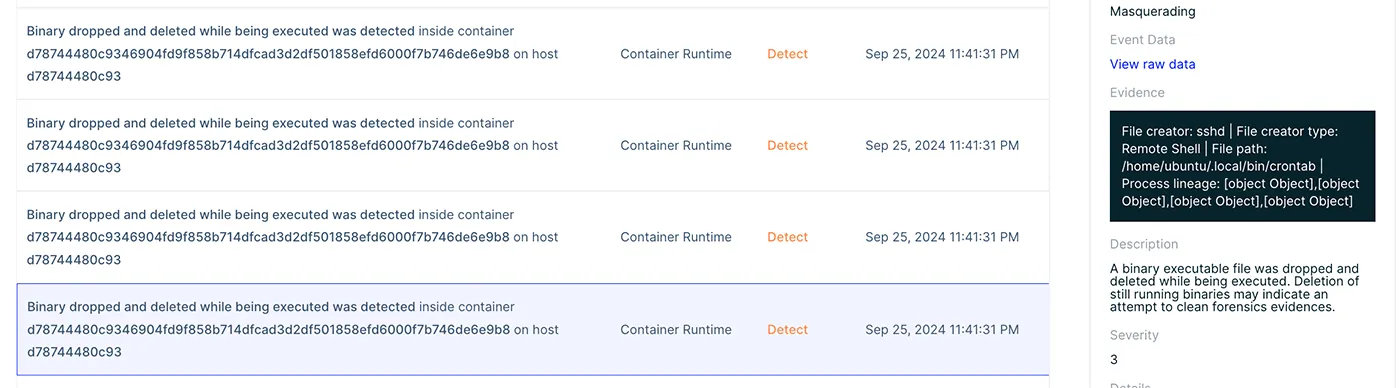This screenshot has height=388, width=1400.
Task: Select the topmost binary dropped event description
Action: [292, 54]
